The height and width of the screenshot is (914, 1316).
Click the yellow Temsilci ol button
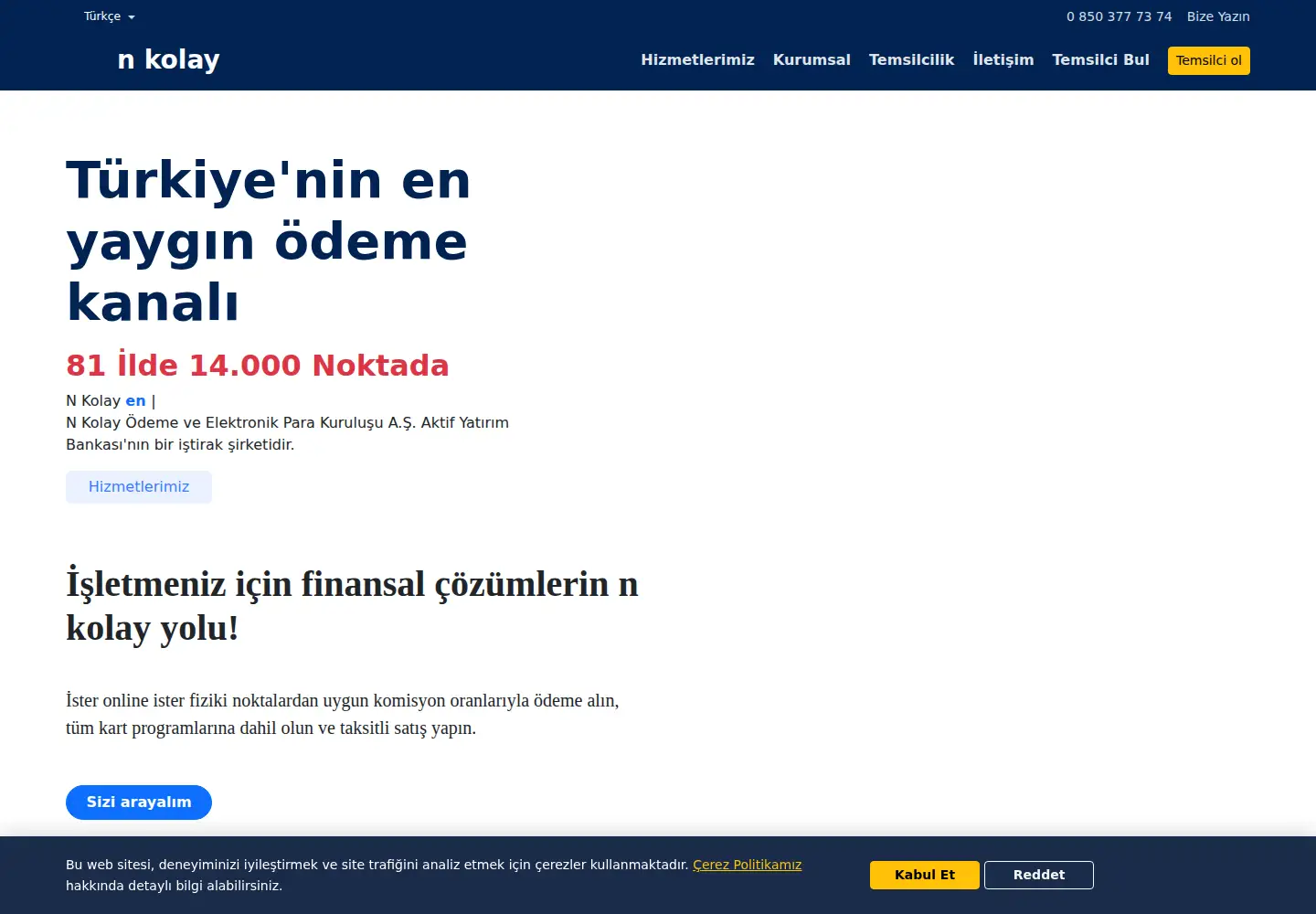(x=1208, y=60)
